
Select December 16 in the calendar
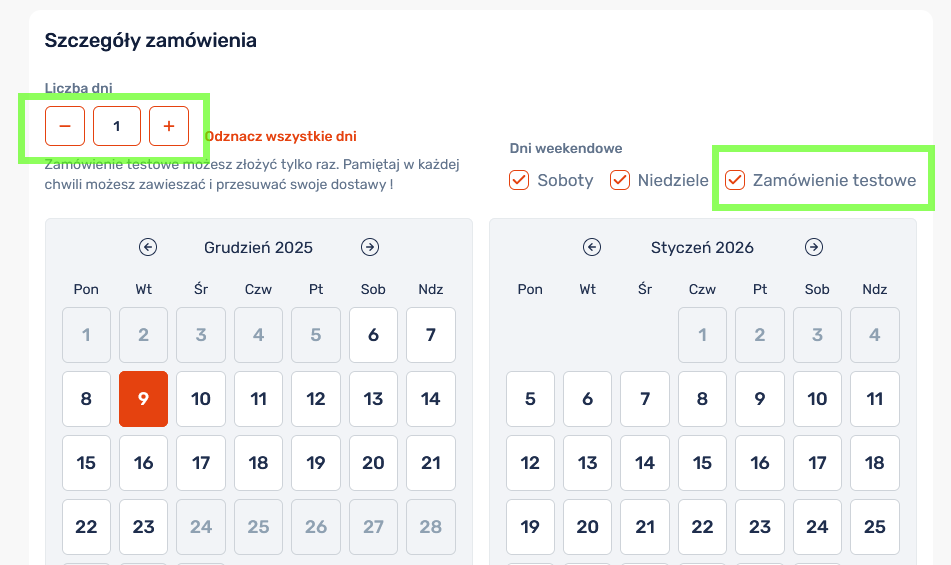click(143, 463)
